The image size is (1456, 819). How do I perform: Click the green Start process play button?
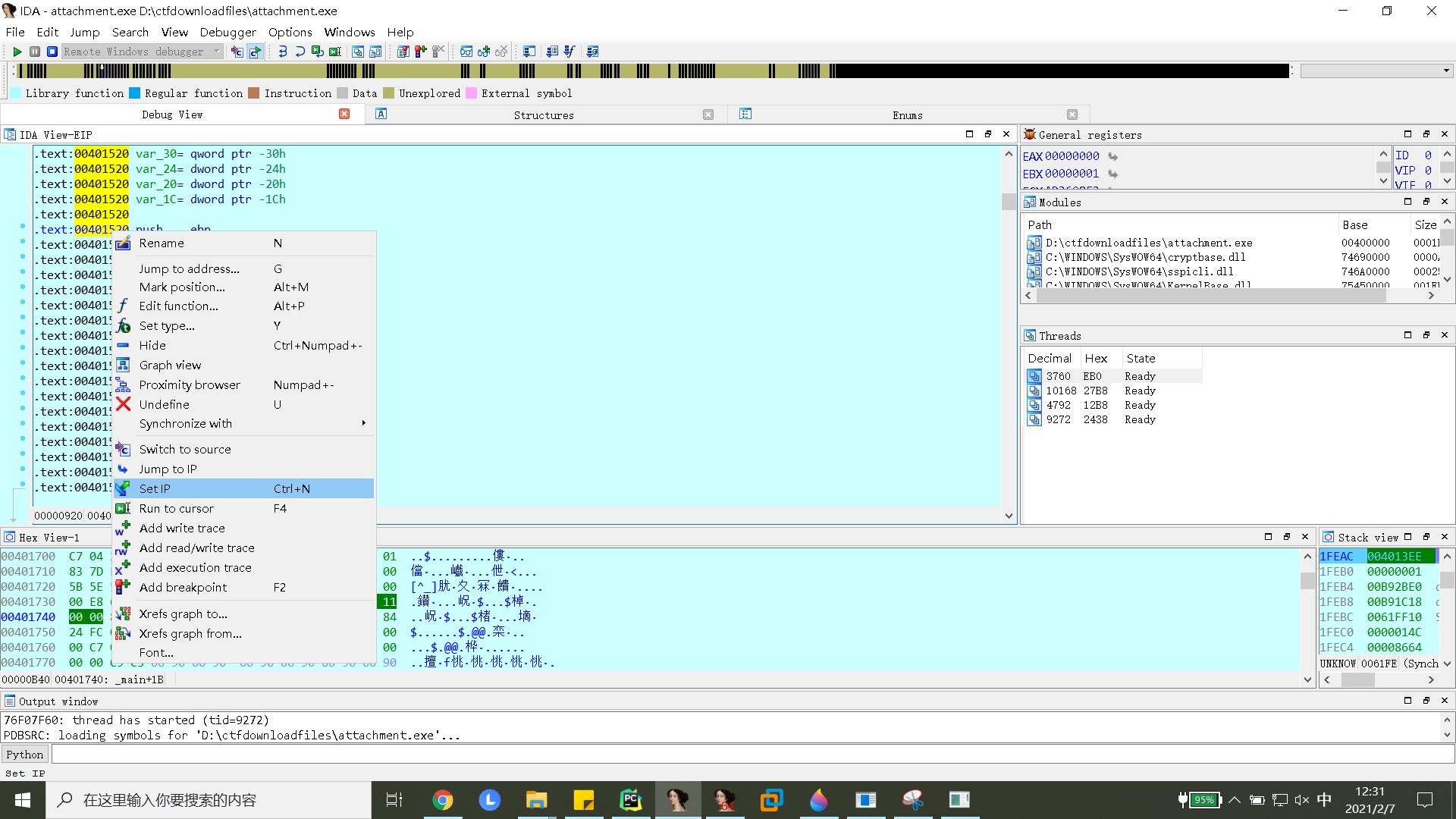click(x=17, y=52)
